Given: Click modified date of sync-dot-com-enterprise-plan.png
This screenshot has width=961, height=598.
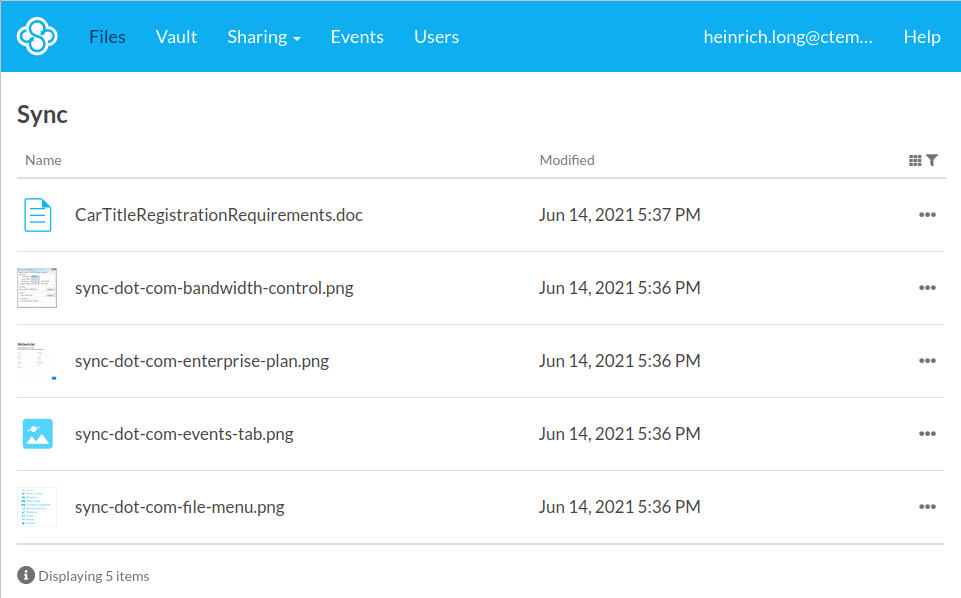Looking at the screenshot, I should [620, 361].
